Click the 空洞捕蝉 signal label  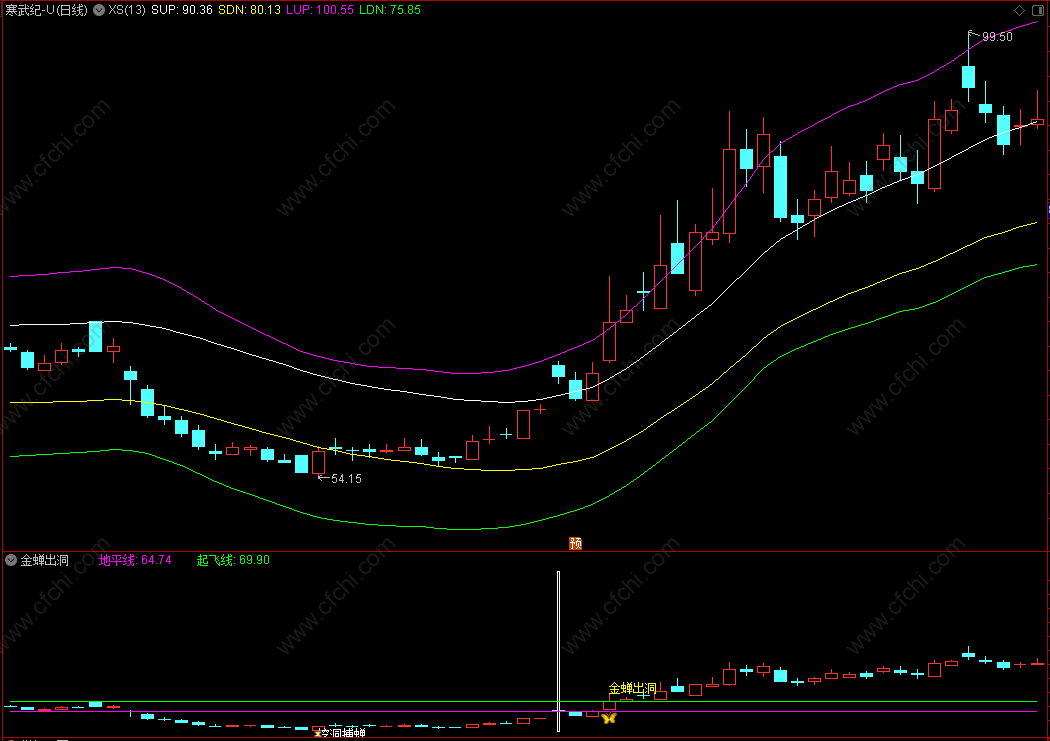[344, 733]
